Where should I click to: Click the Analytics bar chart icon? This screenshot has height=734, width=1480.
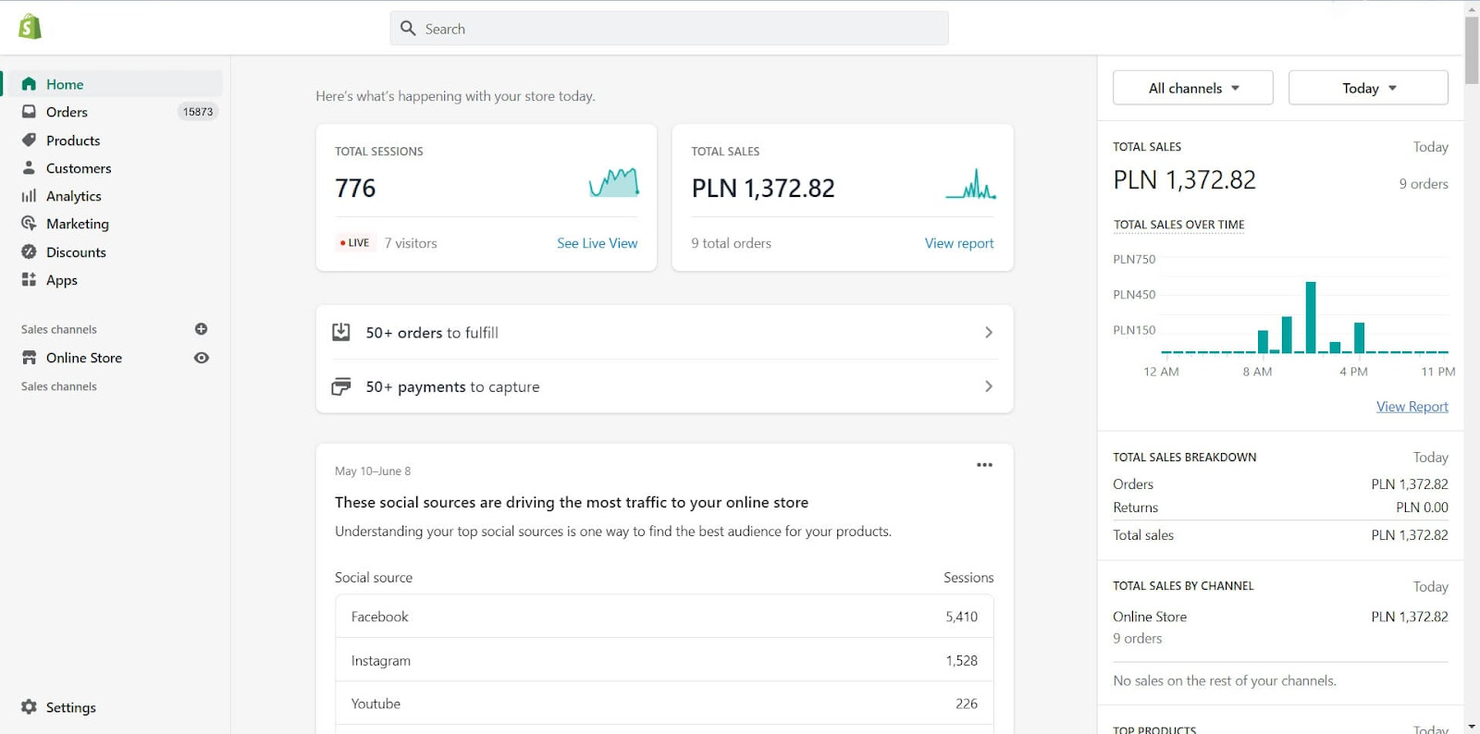(29, 196)
